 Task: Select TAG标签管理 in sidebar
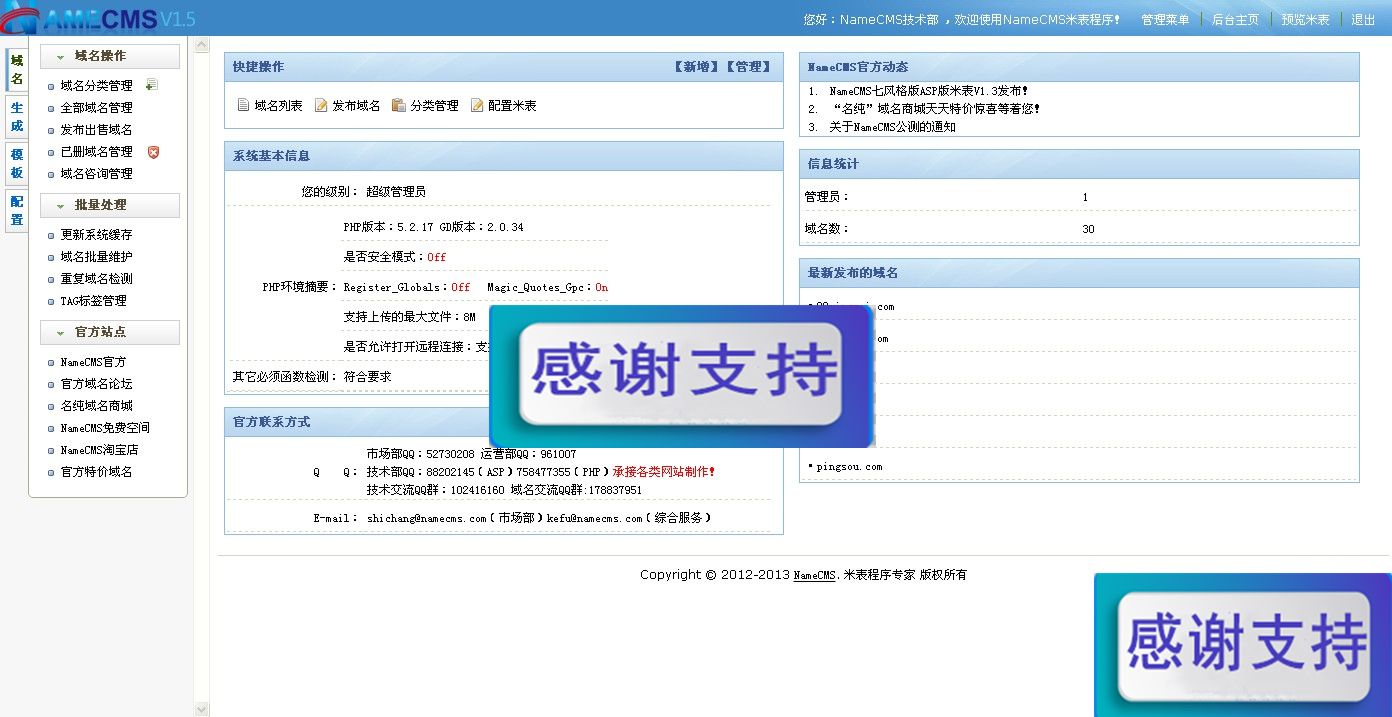click(x=93, y=301)
